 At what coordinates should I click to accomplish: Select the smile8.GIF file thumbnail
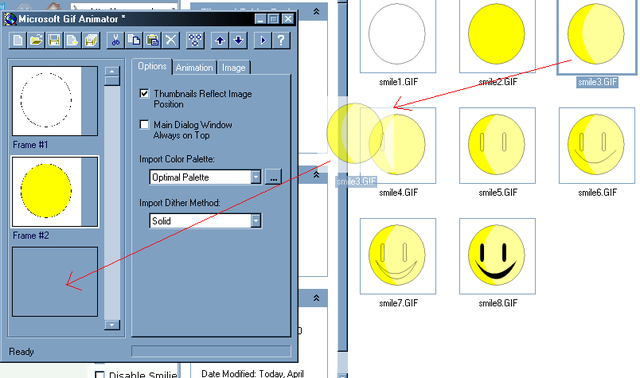(x=497, y=256)
